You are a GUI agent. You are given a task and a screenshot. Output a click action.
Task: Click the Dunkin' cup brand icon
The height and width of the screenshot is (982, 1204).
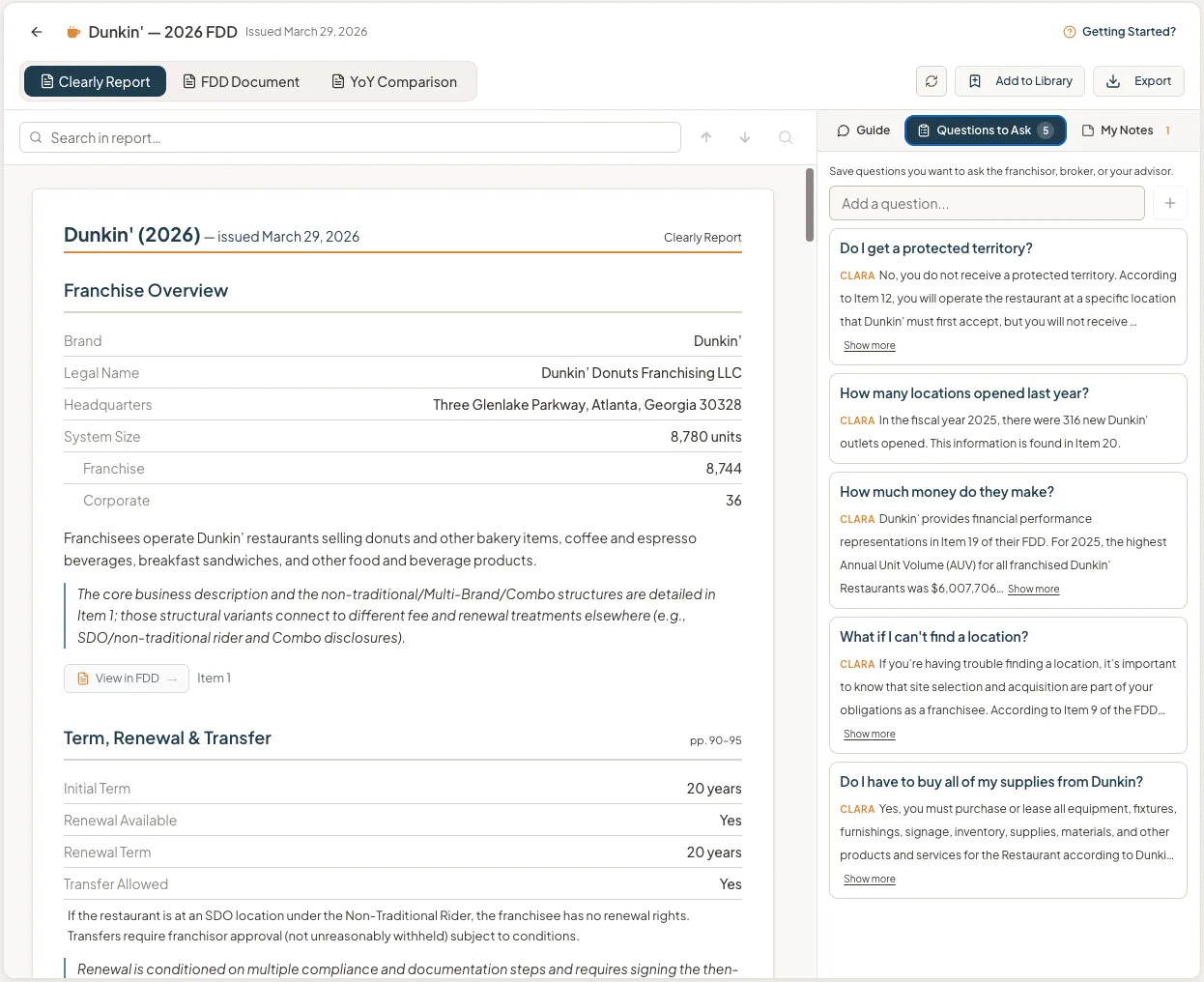click(72, 32)
